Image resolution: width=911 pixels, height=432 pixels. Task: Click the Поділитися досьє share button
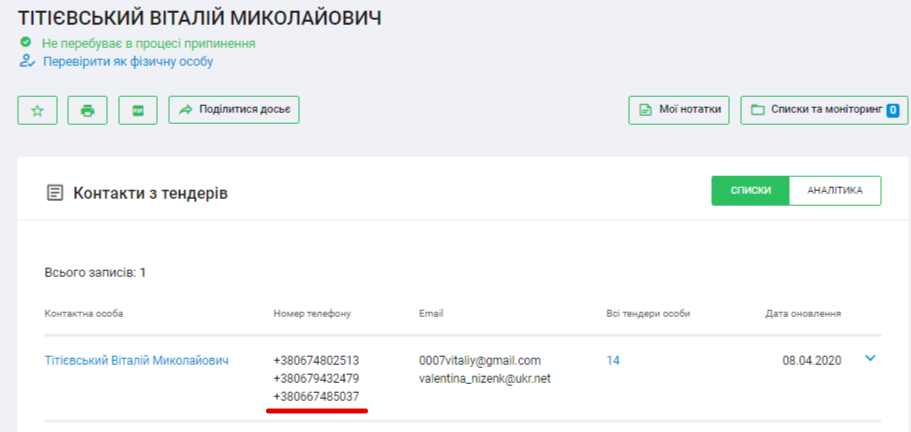pos(234,110)
